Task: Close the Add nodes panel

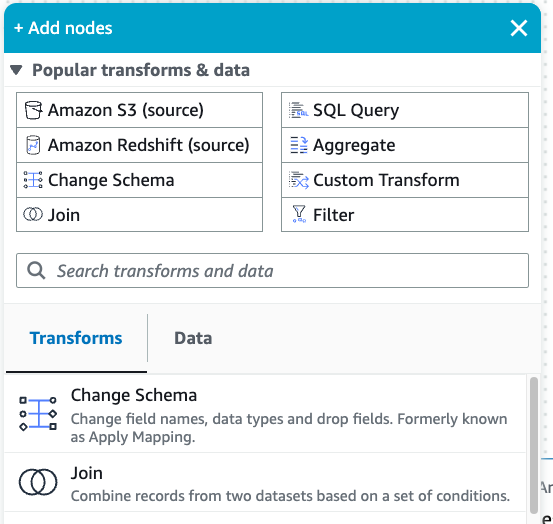Action: [519, 28]
